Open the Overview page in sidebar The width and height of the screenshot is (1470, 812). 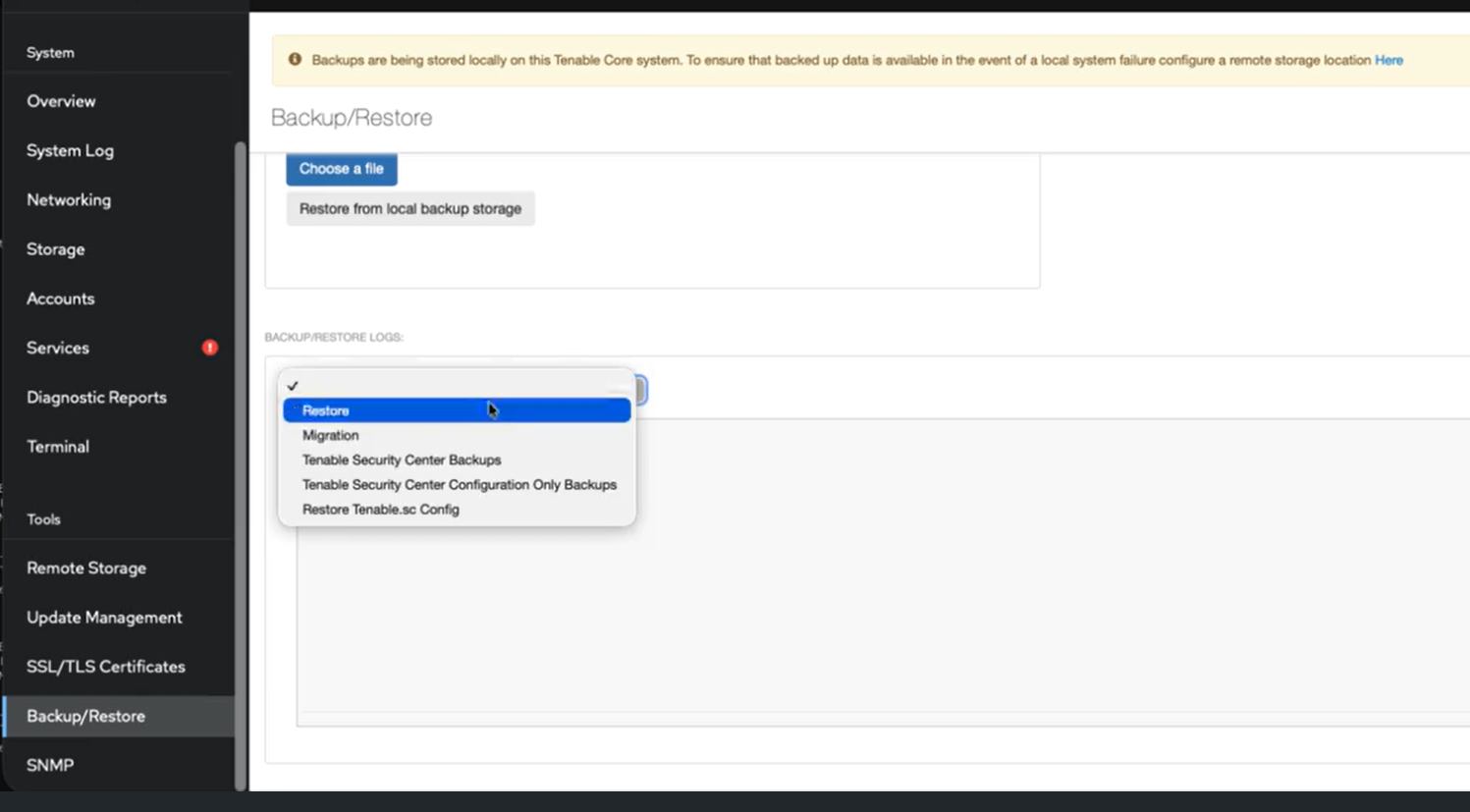(61, 101)
